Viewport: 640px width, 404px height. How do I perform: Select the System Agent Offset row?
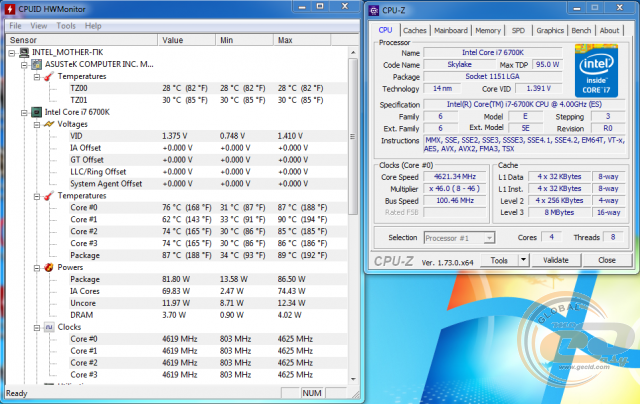click(208, 184)
